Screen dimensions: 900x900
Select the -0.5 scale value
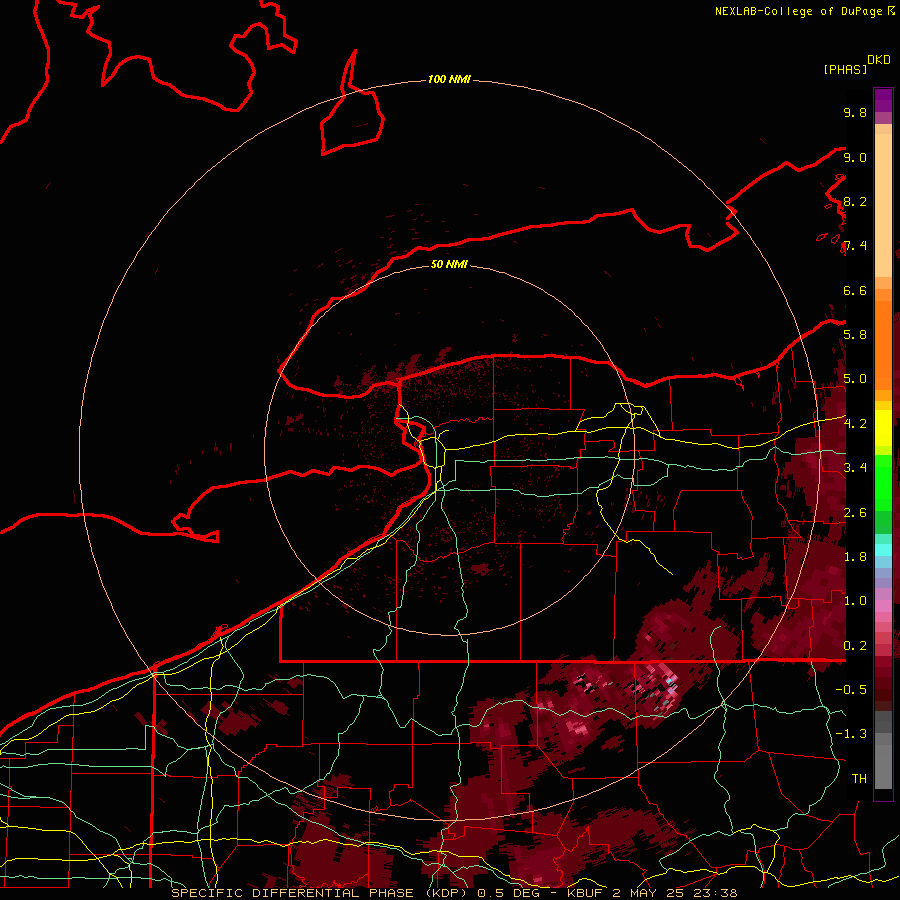tap(851, 690)
